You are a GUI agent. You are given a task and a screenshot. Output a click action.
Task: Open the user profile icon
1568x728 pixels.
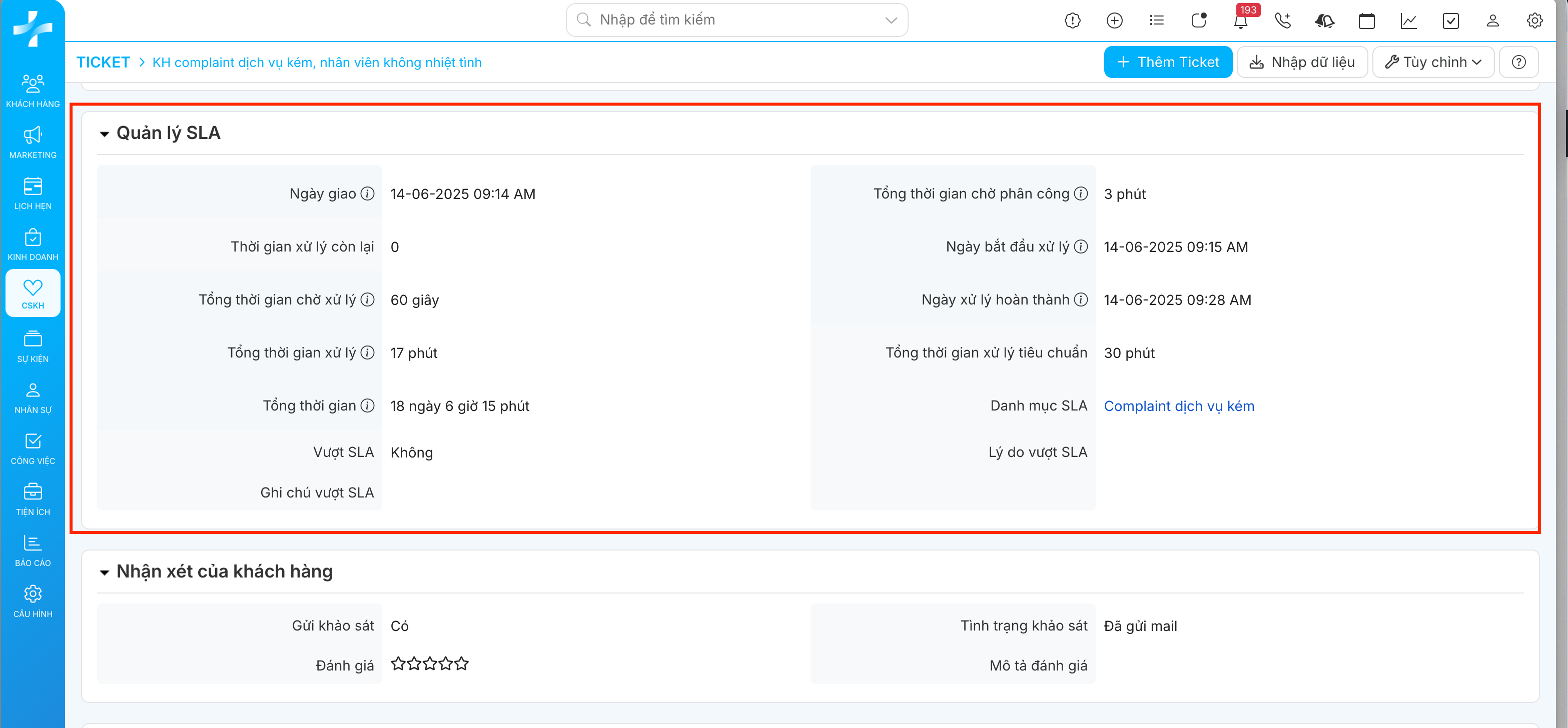(x=1492, y=20)
